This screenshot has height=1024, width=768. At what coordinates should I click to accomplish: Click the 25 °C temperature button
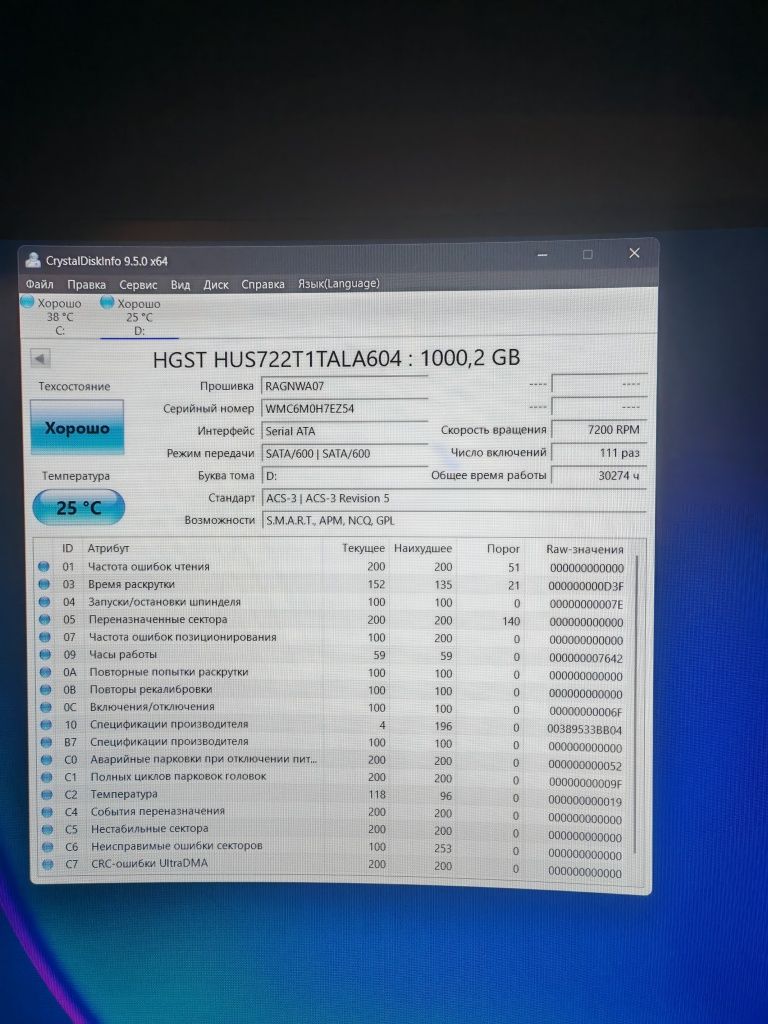click(78, 507)
